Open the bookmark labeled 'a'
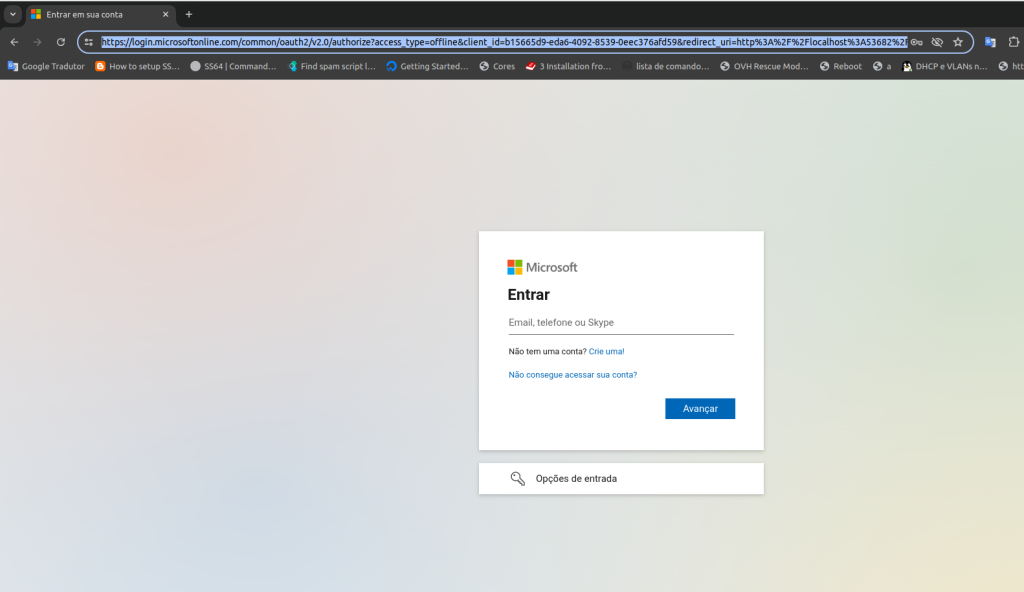This screenshot has width=1024, height=592. click(882, 66)
